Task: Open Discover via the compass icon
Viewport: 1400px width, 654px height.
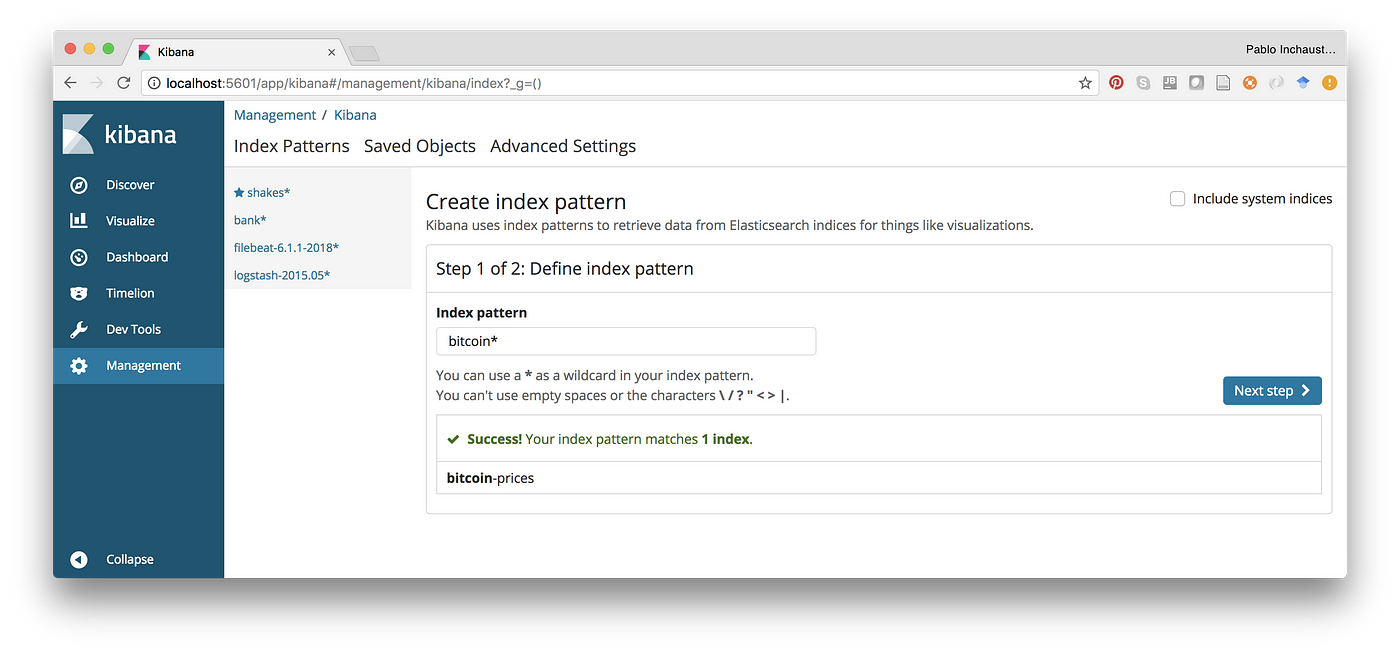Action: [x=79, y=185]
